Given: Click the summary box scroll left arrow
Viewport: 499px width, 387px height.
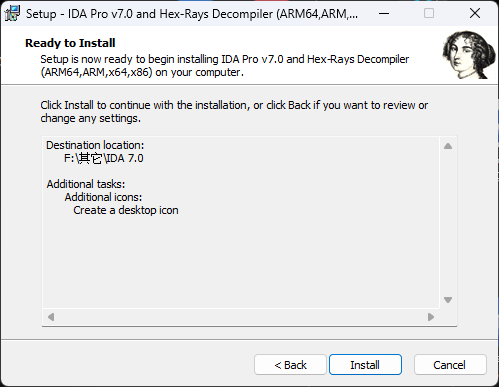Looking at the screenshot, I should (51, 317).
